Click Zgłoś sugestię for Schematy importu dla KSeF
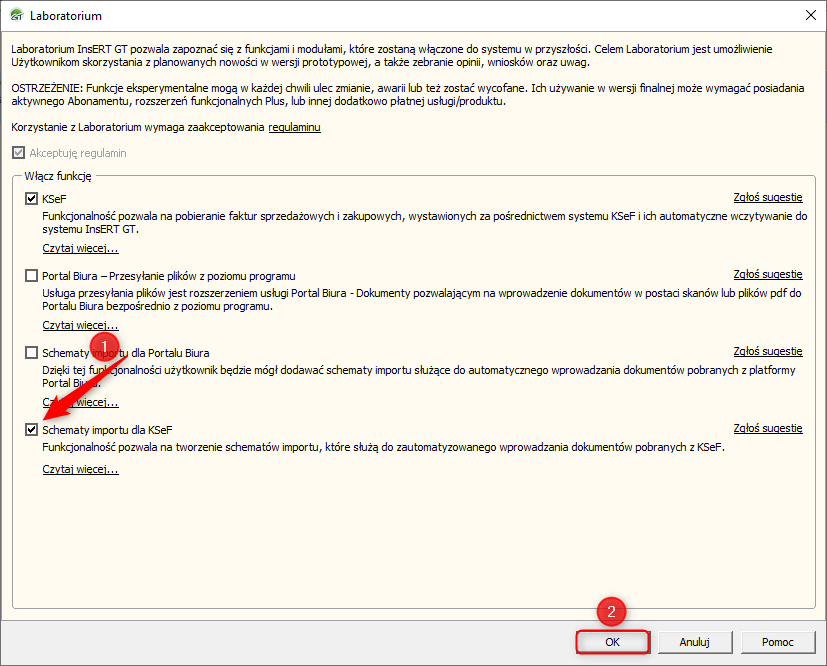This screenshot has width=827, height=666. coord(768,428)
